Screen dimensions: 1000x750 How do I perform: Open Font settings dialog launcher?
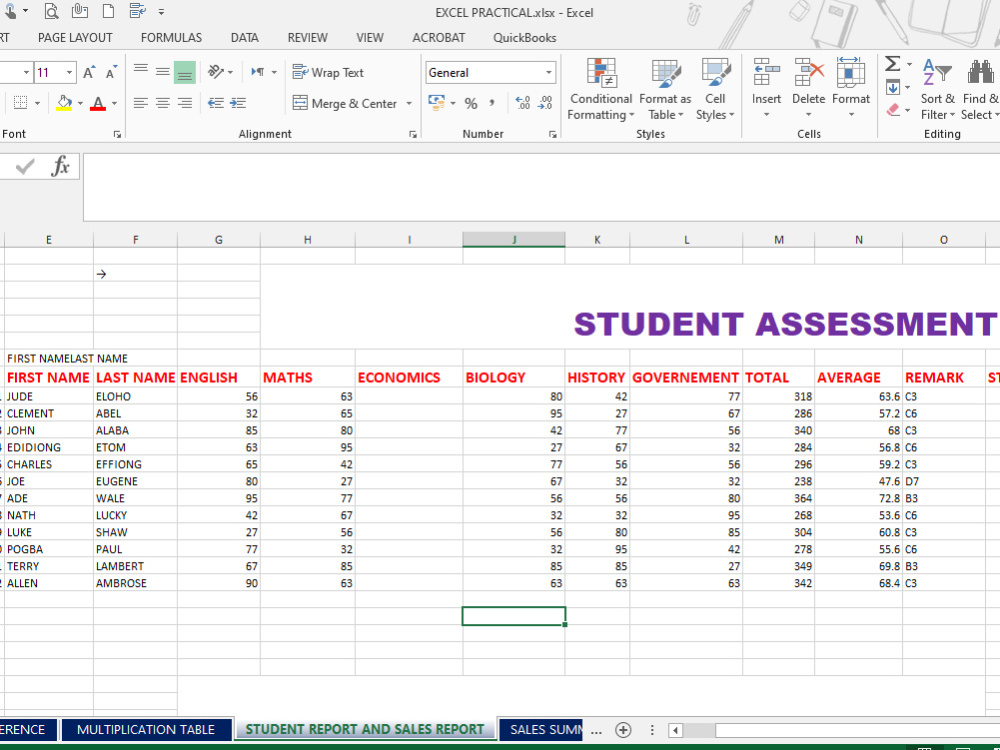(117, 134)
